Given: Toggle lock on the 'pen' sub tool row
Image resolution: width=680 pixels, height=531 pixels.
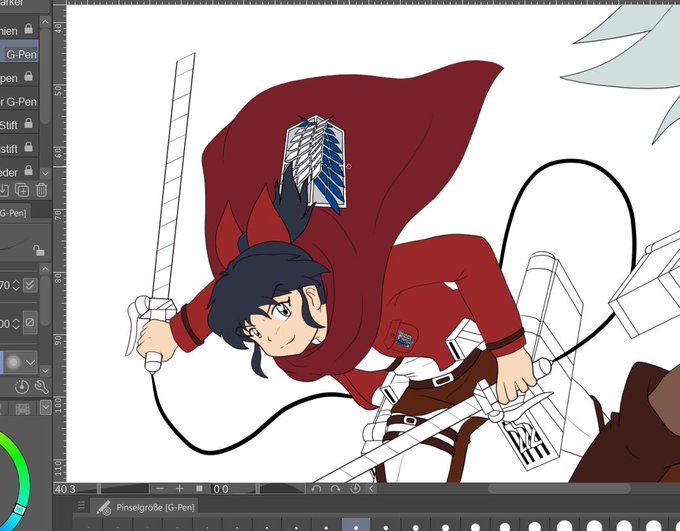Looking at the screenshot, I should coord(28,76).
